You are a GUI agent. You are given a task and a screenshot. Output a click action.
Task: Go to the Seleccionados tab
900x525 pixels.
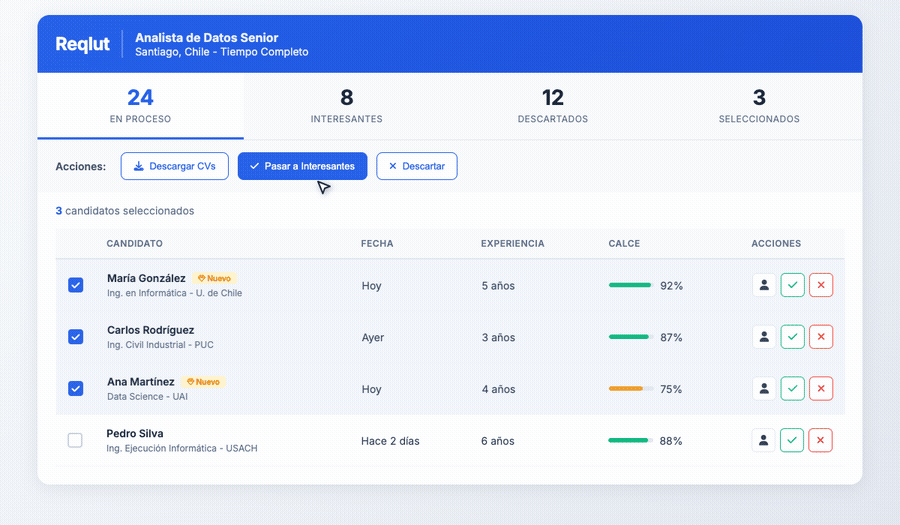pos(758,106)
